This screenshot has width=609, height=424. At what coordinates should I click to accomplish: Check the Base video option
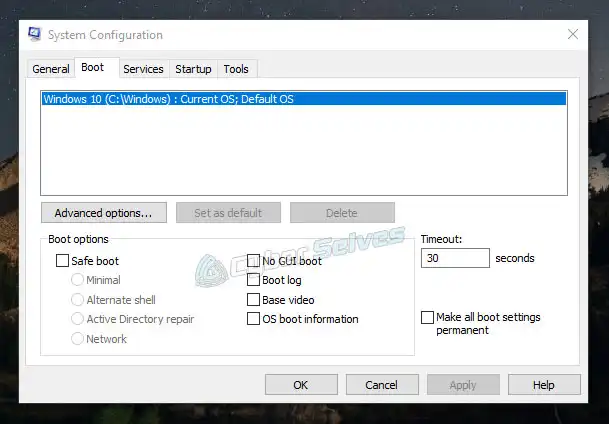click(253, 299)
